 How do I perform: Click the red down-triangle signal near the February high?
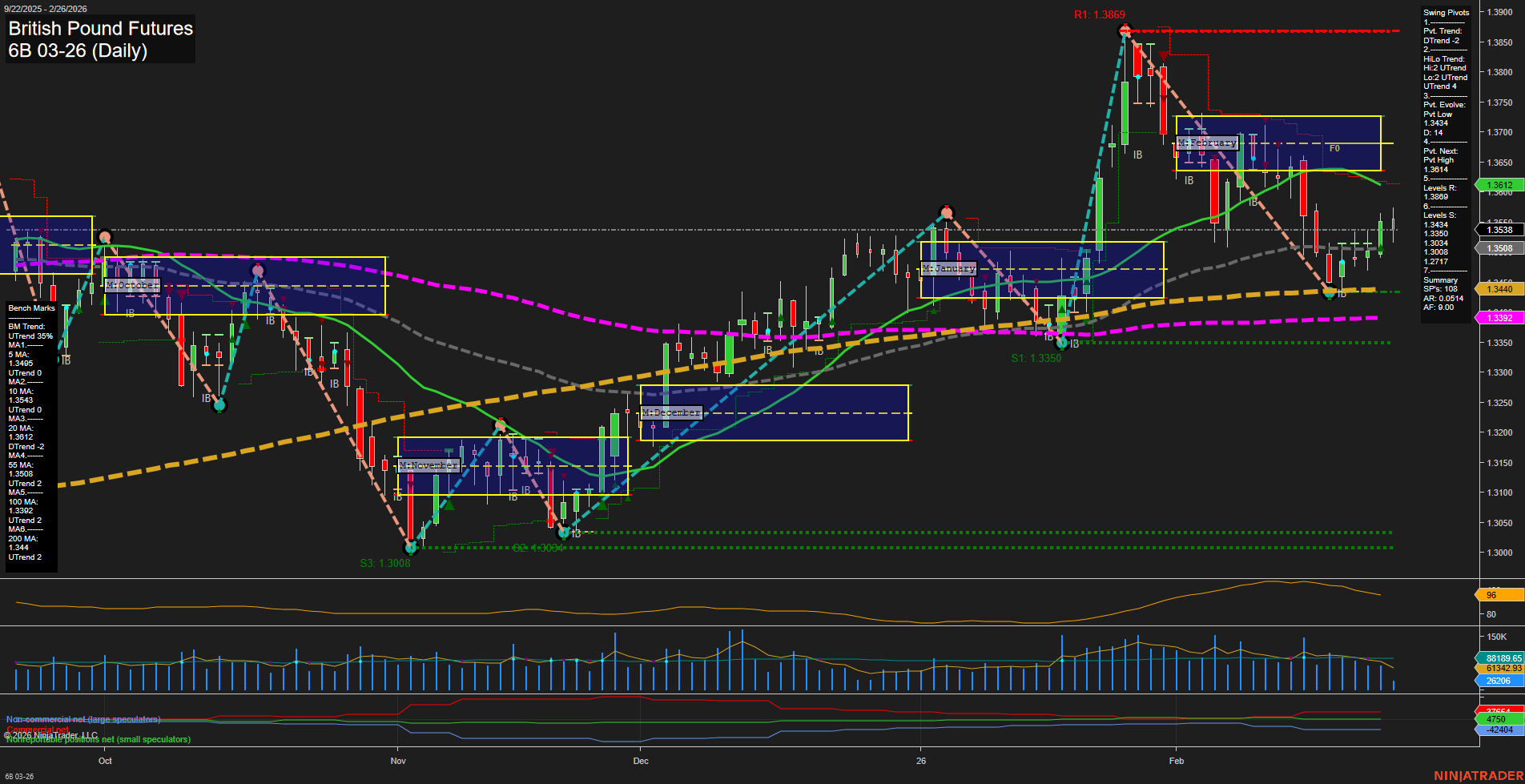[x=1163, y=56]
